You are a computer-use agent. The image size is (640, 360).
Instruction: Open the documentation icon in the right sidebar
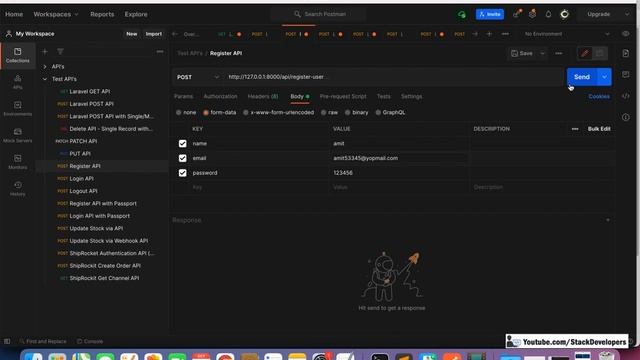pyautogui.click(x=626, y=53)
